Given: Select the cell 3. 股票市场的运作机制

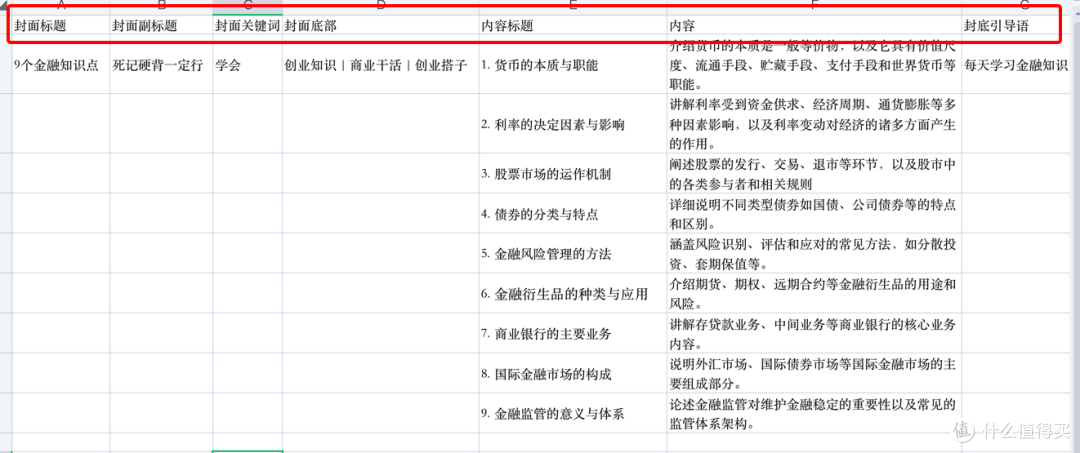Looking at the screenshot, I should pyautogui.click(x=573, y=174).
